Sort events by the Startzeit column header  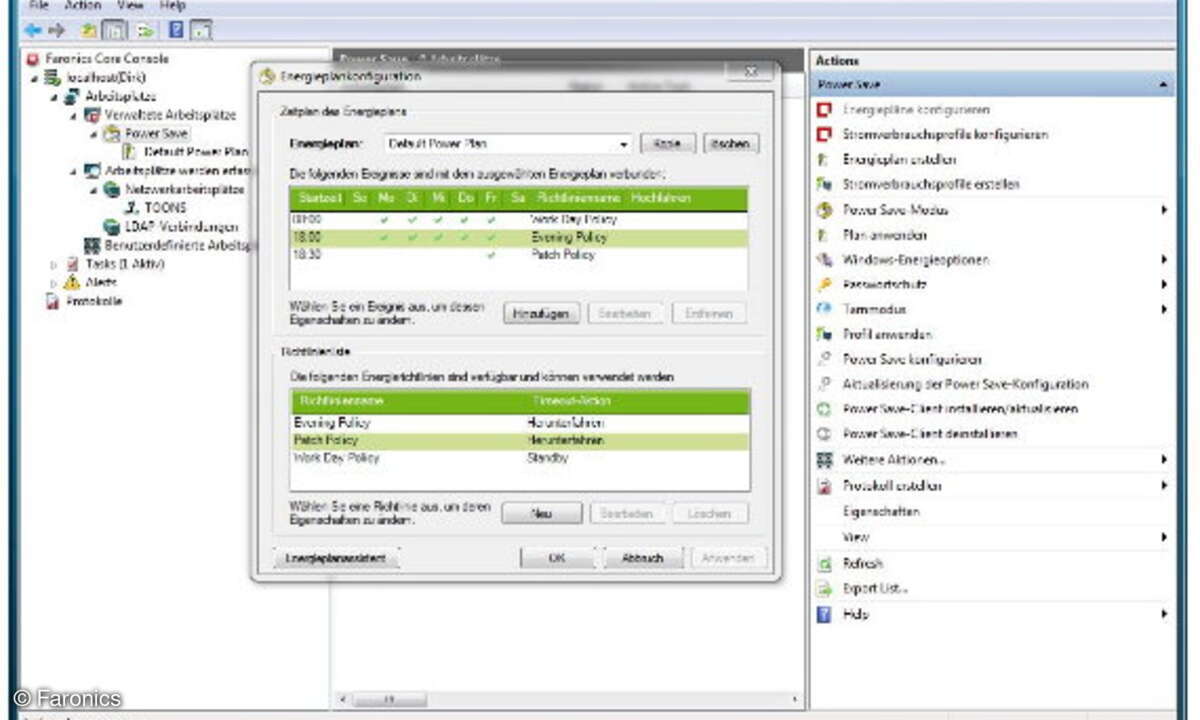pos(319,198)
